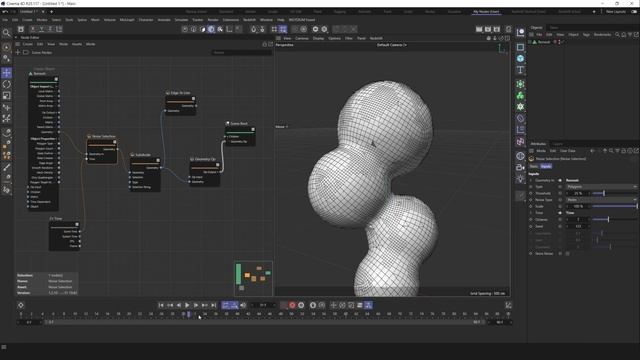Toggle the Y axis lock
This screenshot has height=360, width=640.
click(41, 29)
